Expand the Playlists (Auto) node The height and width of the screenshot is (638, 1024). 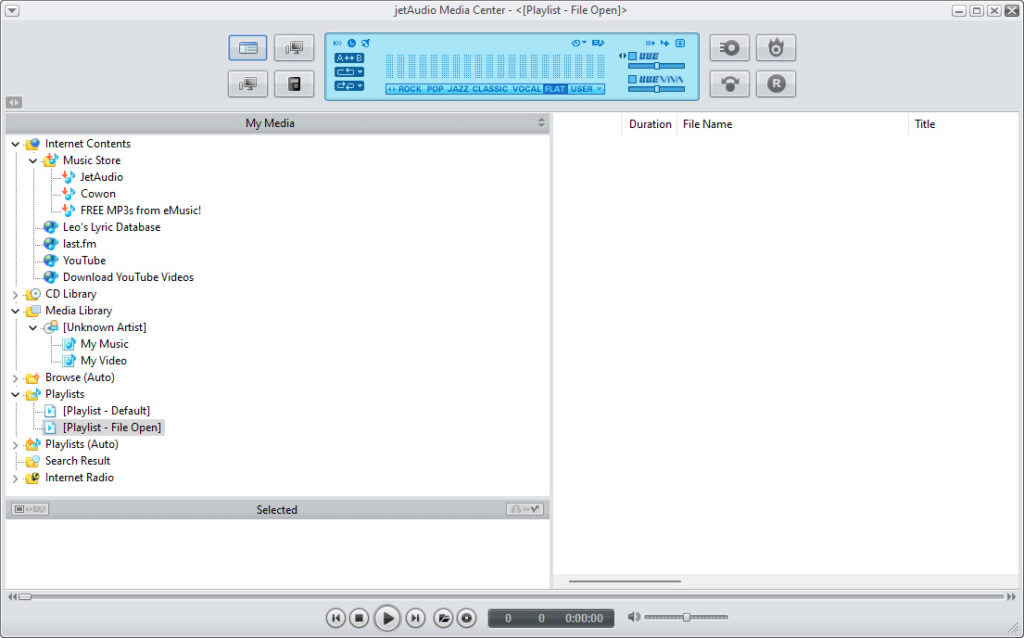pyautogui.click(x=15, y=445)
